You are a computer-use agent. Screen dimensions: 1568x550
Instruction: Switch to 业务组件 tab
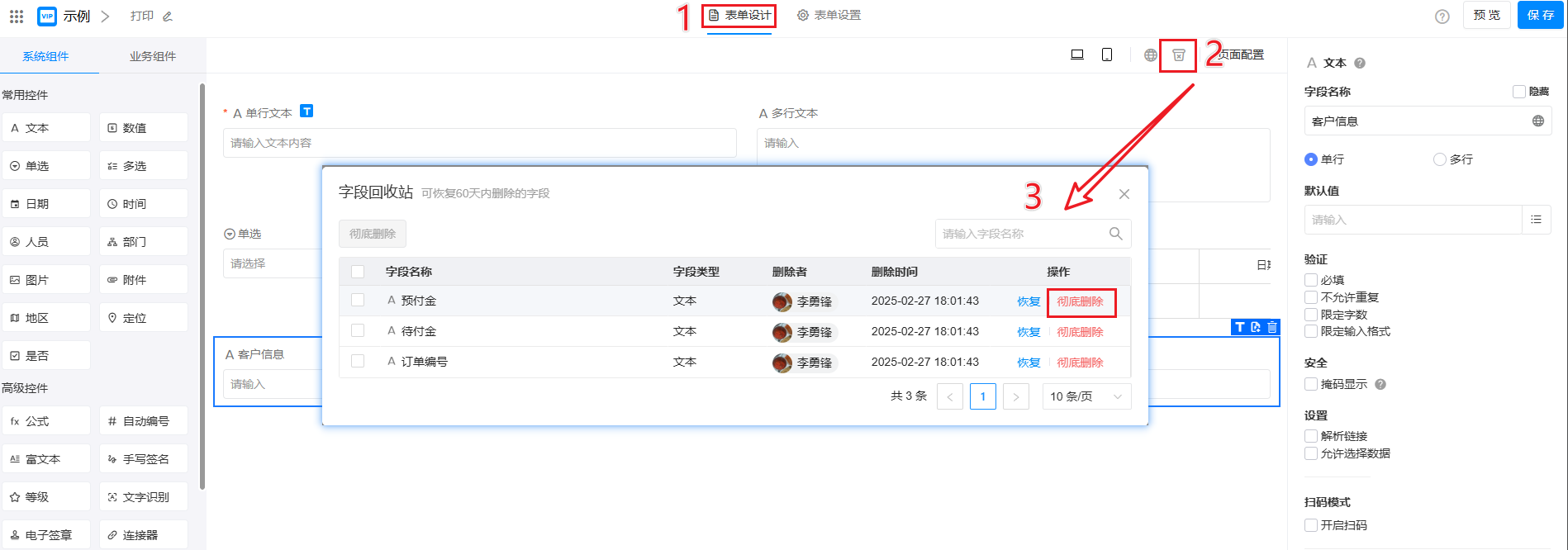(153, 56)
